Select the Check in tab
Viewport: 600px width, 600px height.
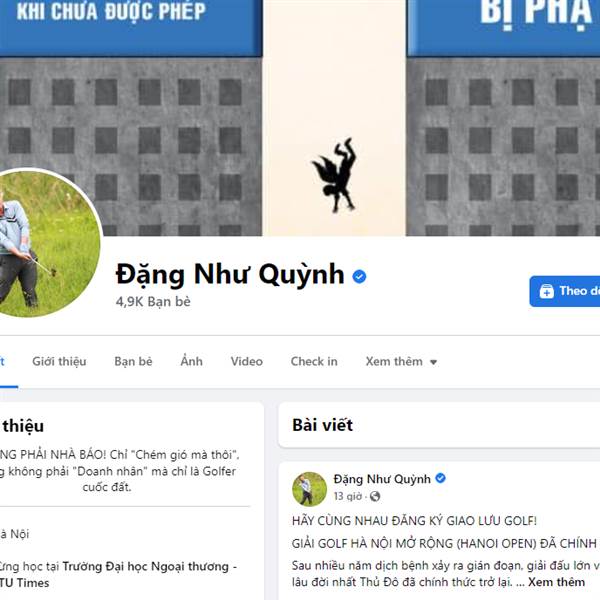tap(314, 362)
